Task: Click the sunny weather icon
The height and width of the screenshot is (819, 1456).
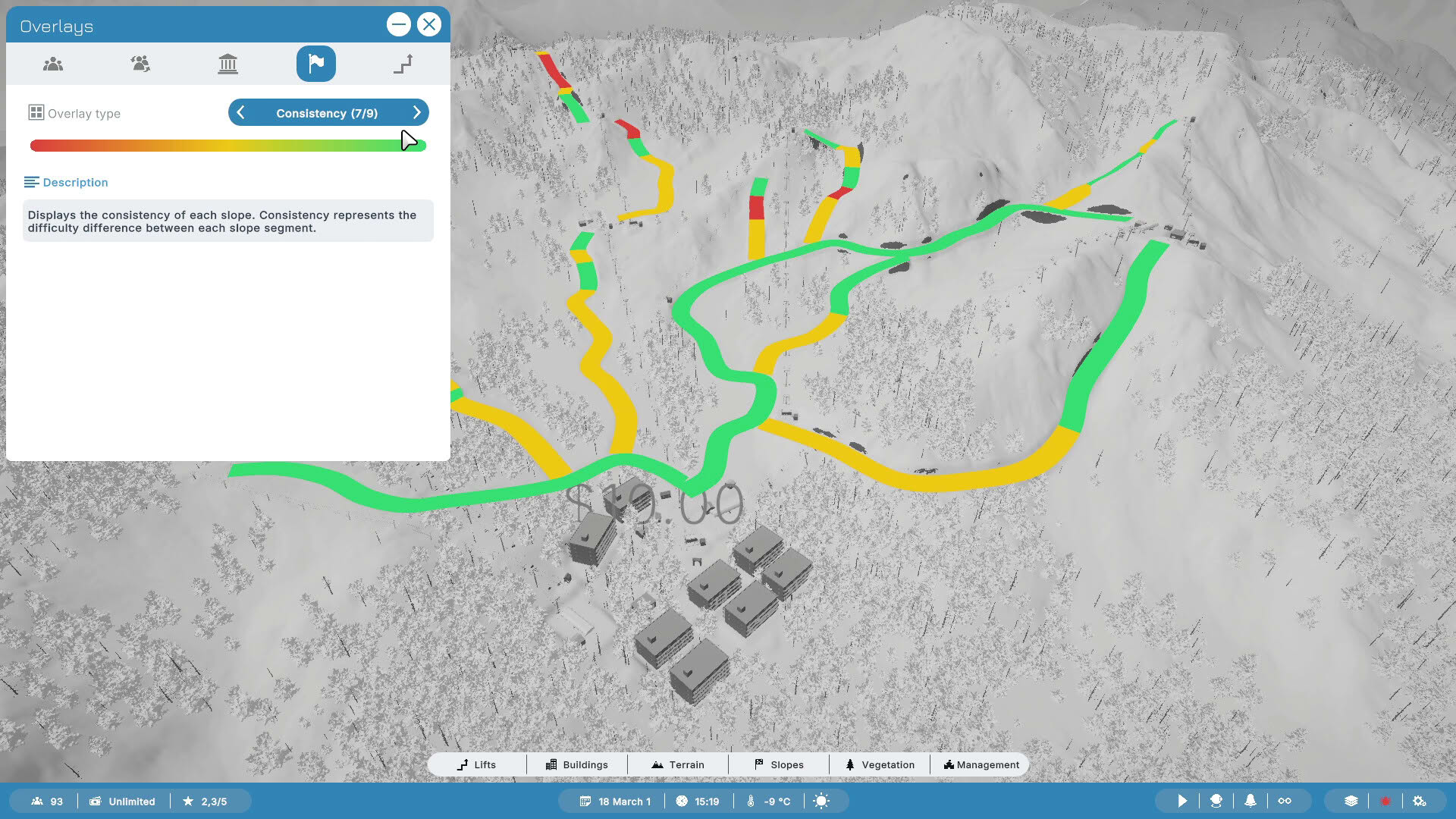Action: pos(821,801)
